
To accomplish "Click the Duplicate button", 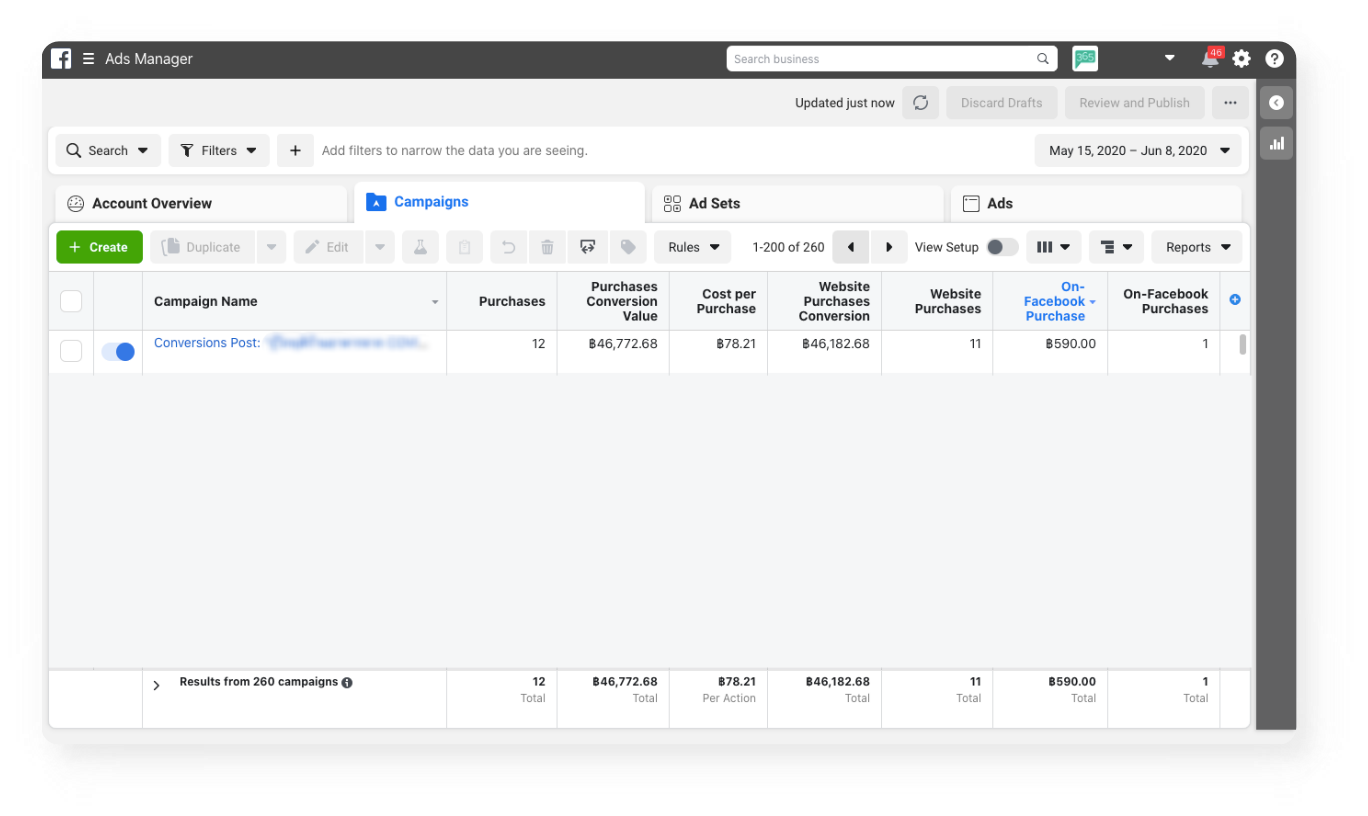I will click(203, 247).
